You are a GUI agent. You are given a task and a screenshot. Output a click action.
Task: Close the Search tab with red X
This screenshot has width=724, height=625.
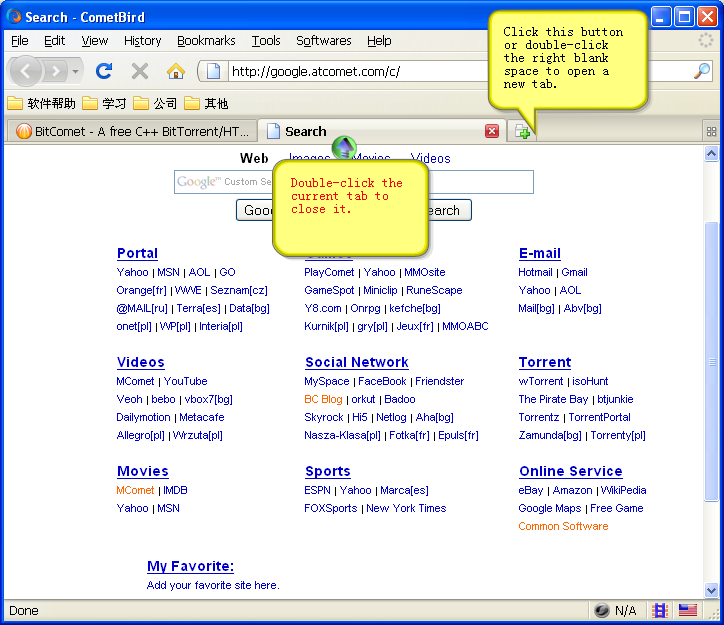(x=492, y=131)
